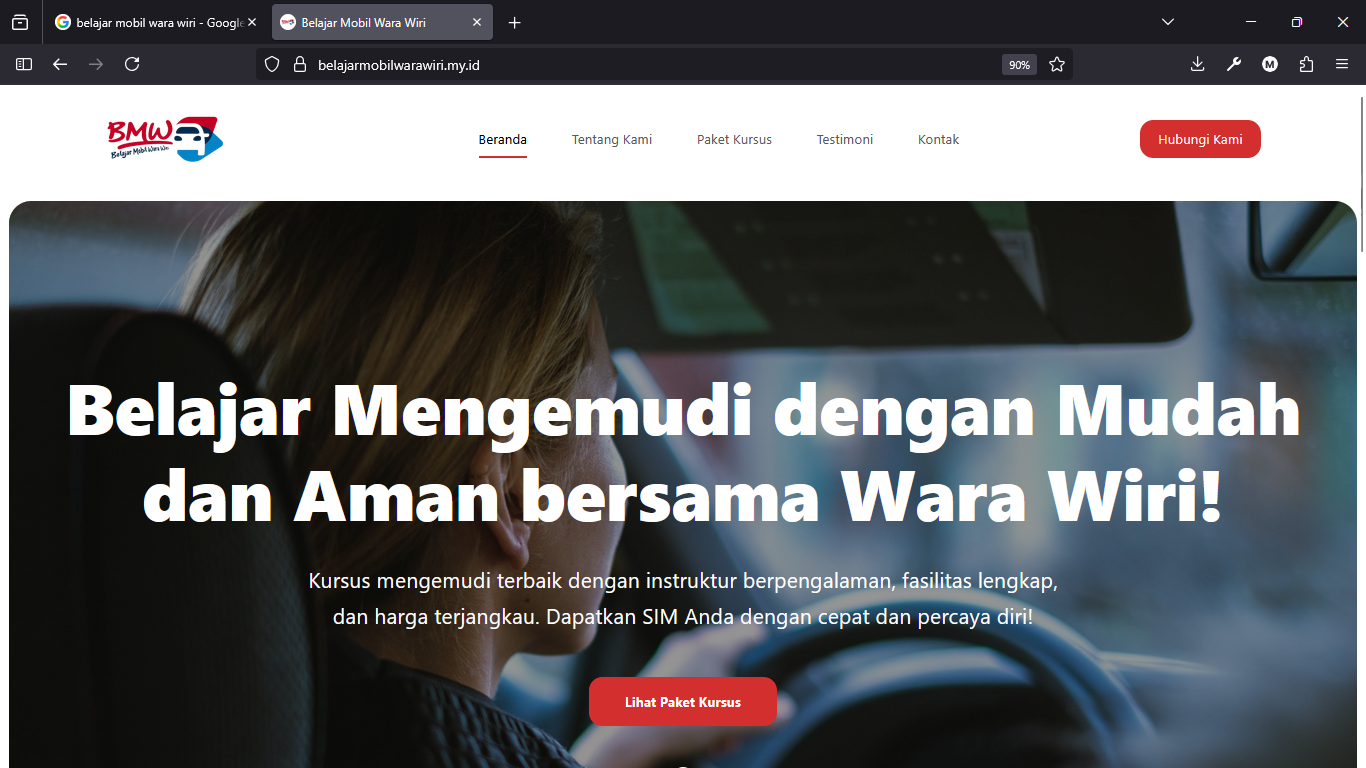The image size is (1366, 768).
Task: Open the Paket Kursus page link
Action: pyautogui.click(x=734, y=140)
